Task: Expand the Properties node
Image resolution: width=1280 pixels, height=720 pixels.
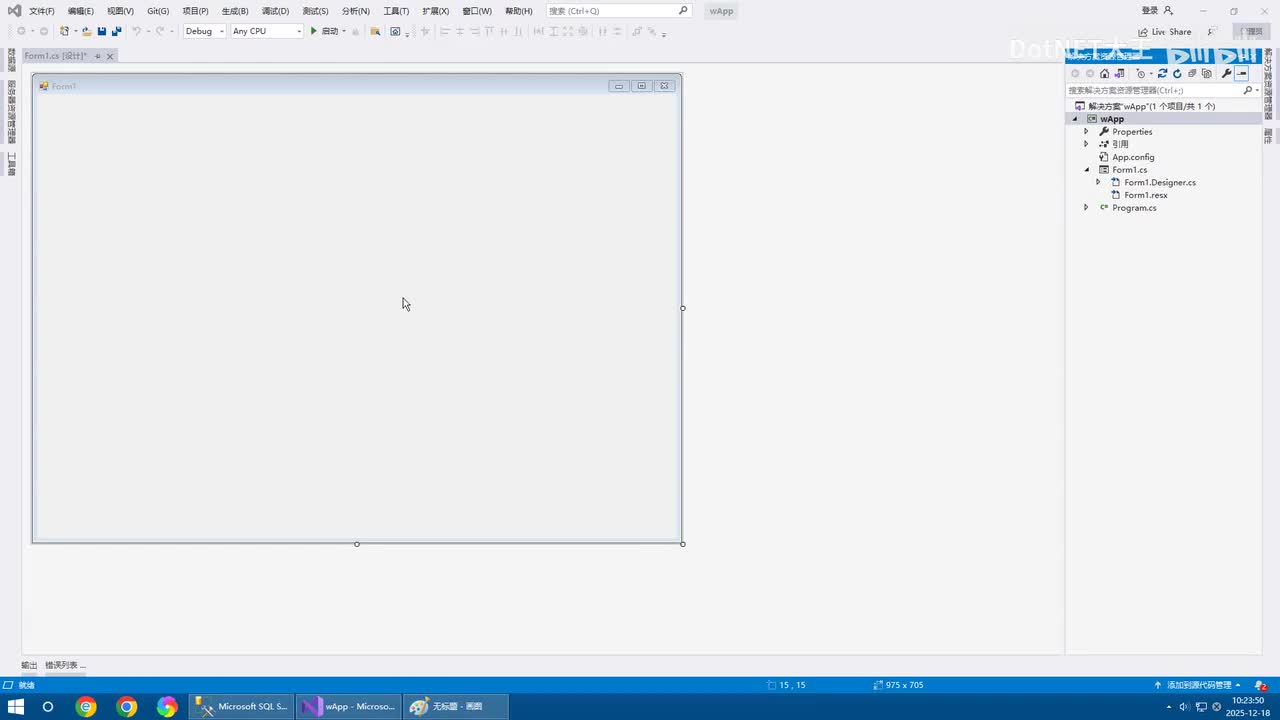Action: pyautogui.click(x=1086, y=132)
